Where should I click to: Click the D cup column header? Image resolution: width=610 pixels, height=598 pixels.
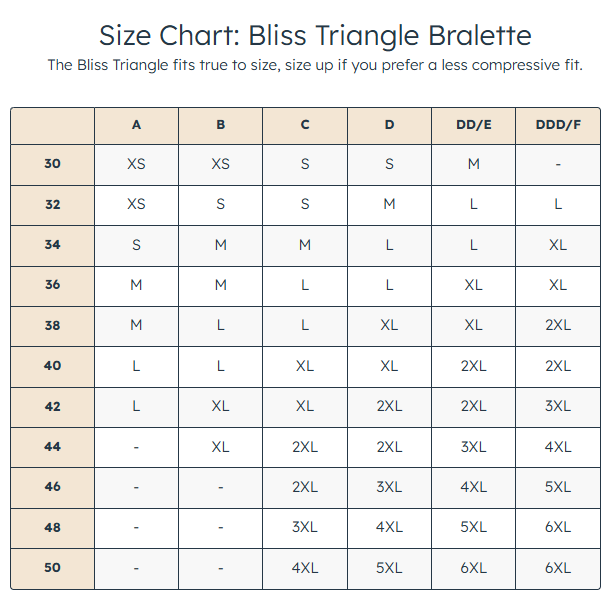point(389,125)
